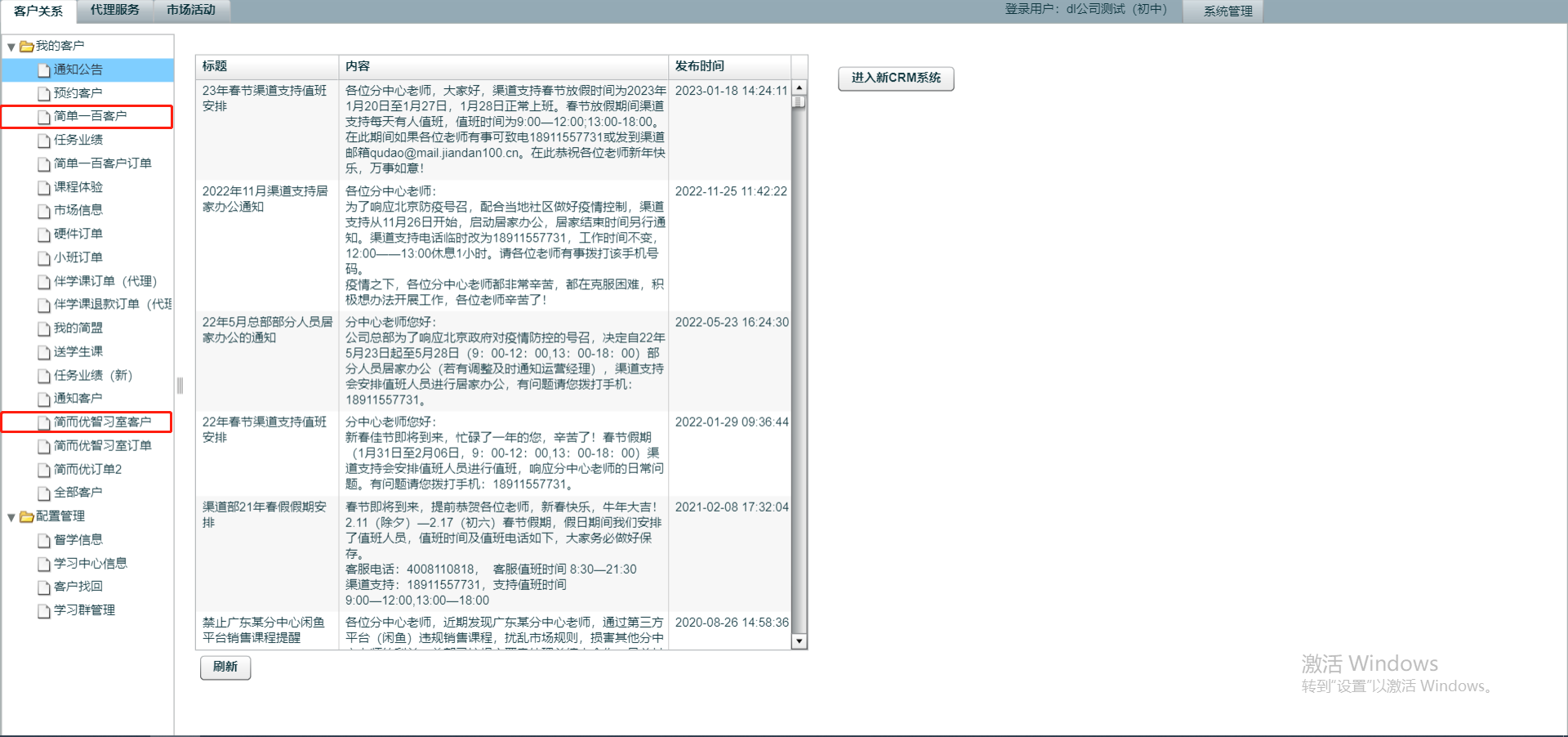Select 简单一百客户 in the sidebar tree
The image size is (1568, 737).
90,117
